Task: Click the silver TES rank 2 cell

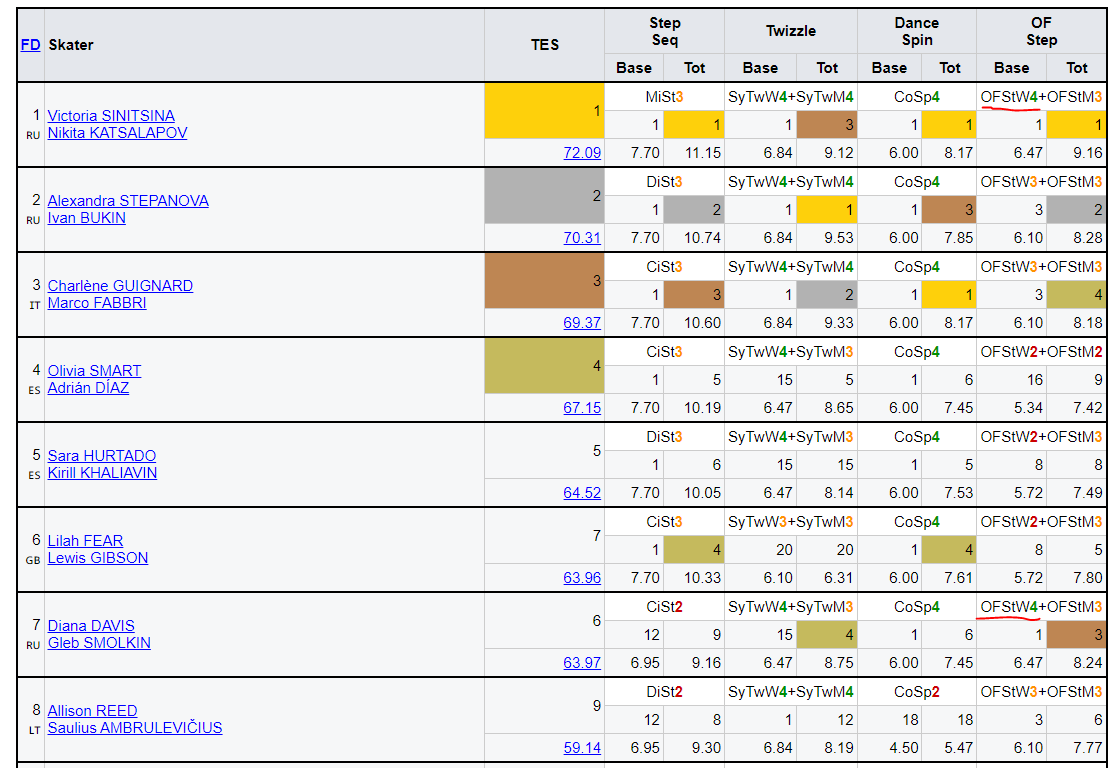Action: 544,196
